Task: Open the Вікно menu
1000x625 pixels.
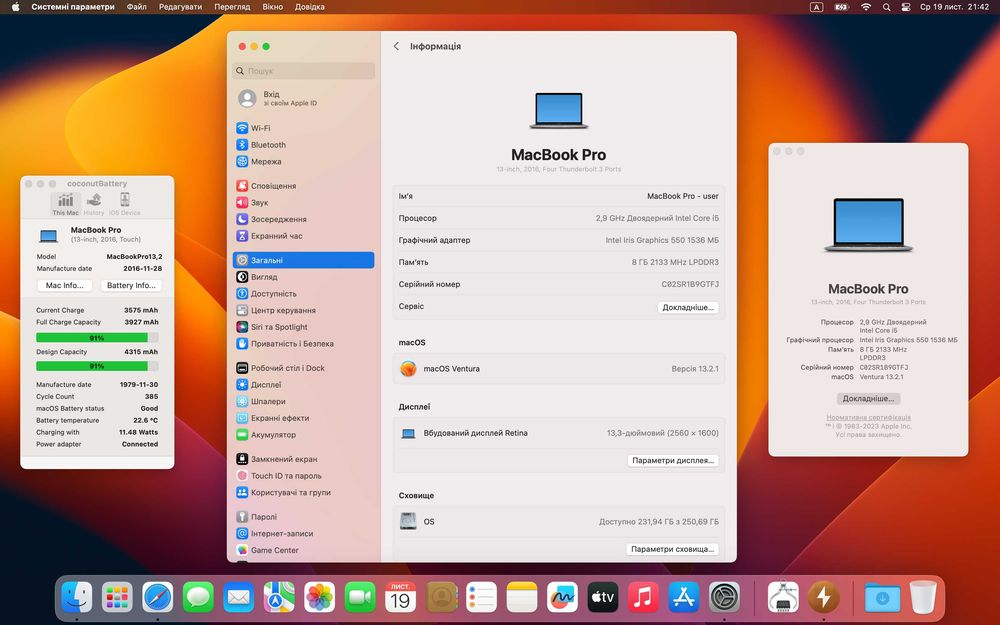Action: tap(272, 7)
